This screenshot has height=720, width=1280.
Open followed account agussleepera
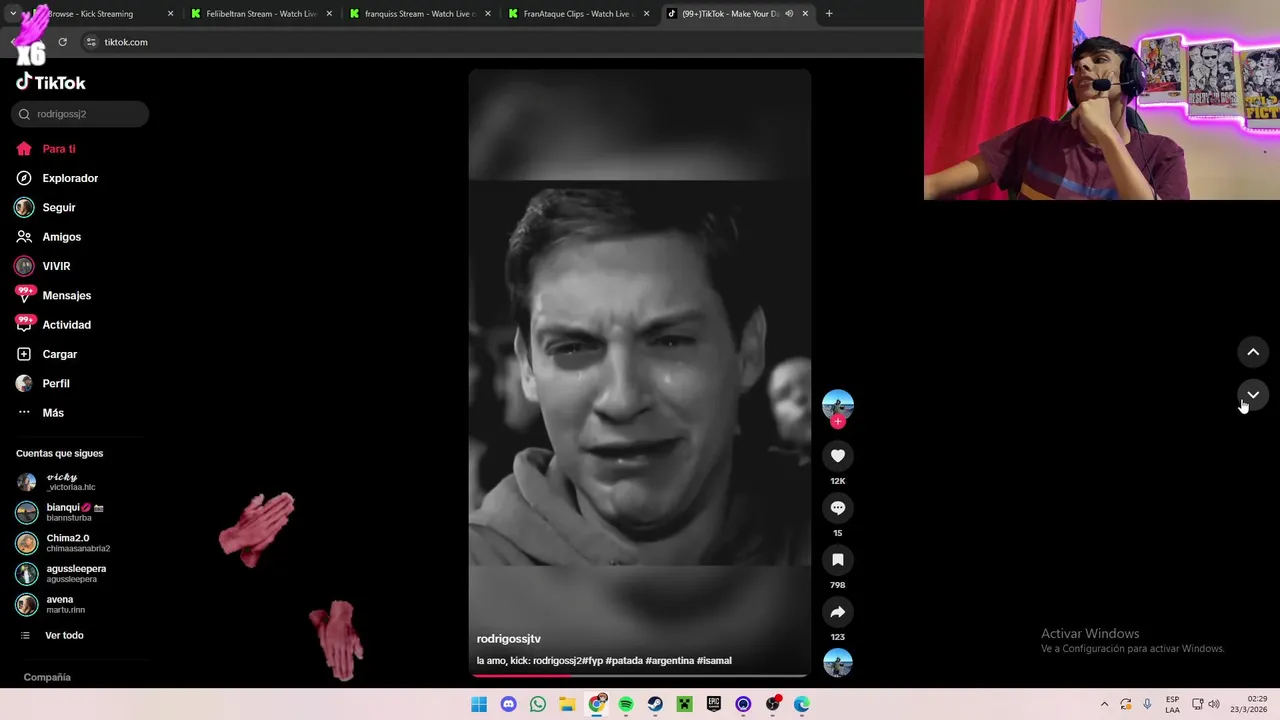(x=62, y=574)
